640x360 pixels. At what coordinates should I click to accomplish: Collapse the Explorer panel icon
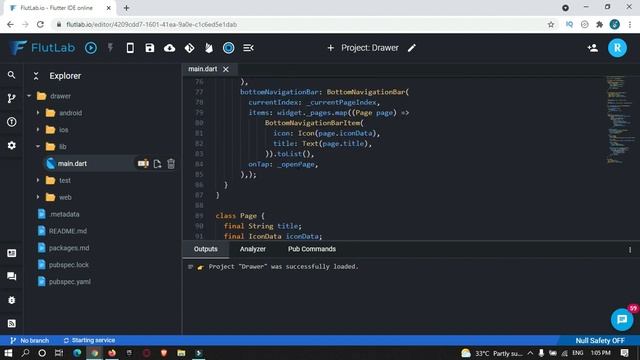click(36, 76)
